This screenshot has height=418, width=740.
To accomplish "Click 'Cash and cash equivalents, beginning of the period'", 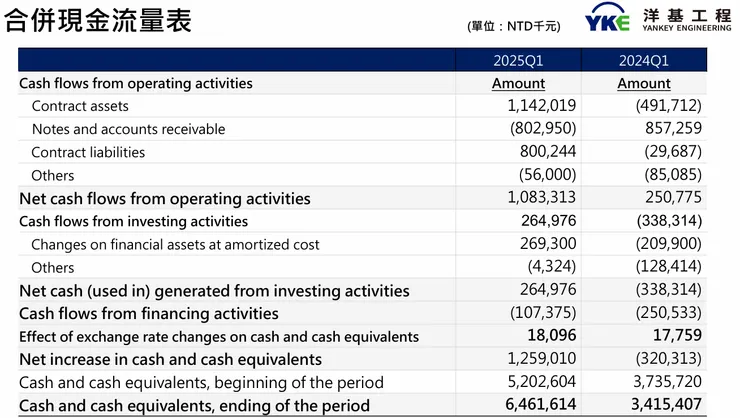I will [x=201, y=383].
